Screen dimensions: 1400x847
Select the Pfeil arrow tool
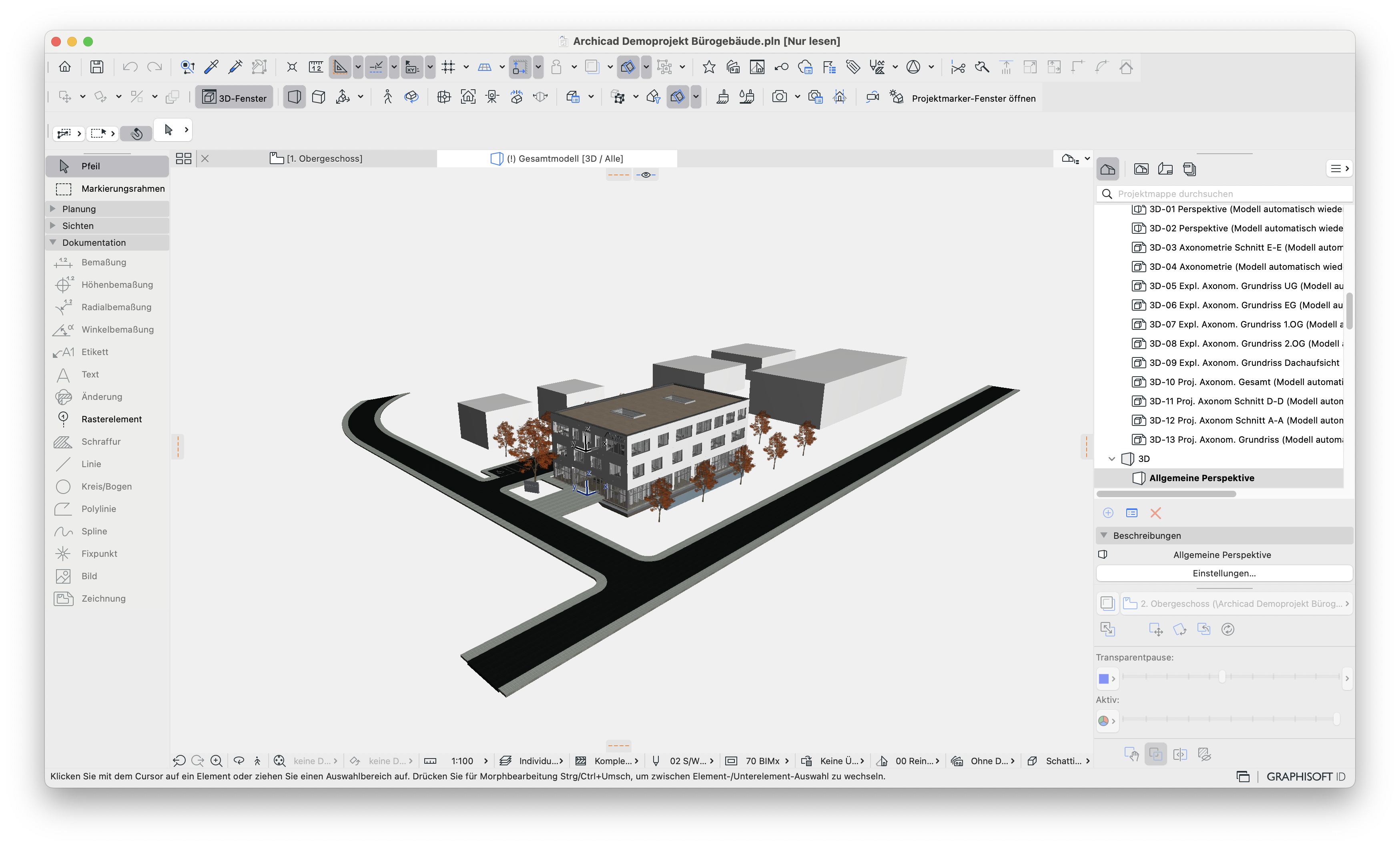(107, 166)
